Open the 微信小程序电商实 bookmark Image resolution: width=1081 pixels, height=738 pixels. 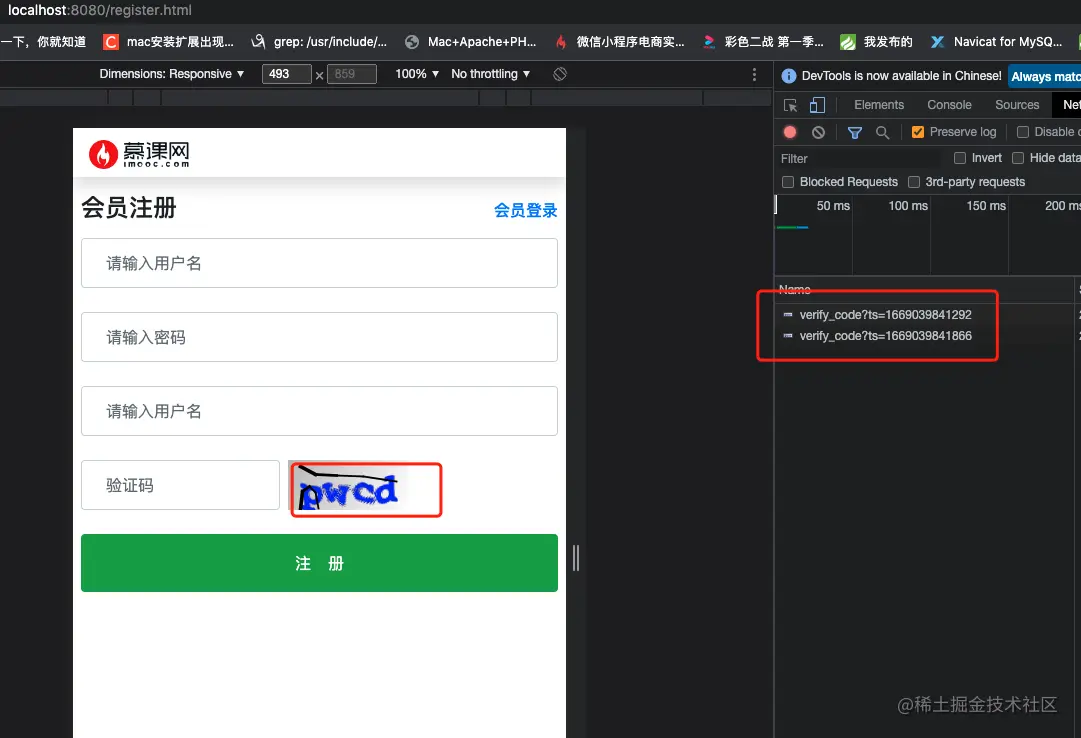[x=620, y=42]
